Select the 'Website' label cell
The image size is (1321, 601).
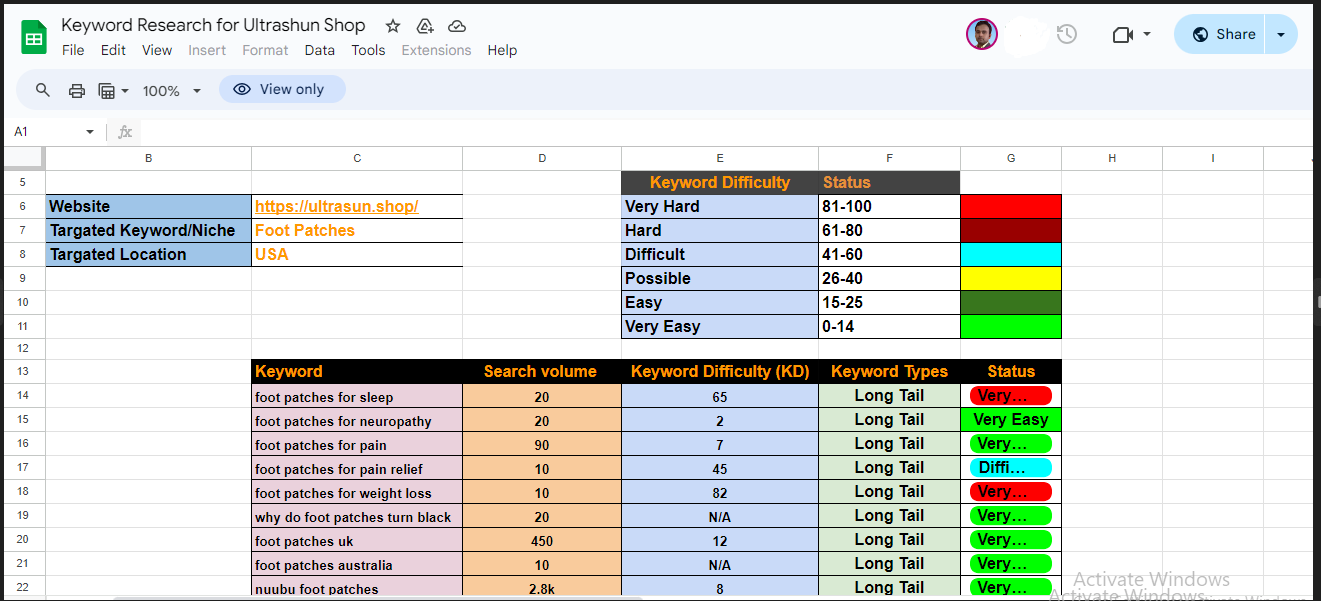(x=149, y=206)
